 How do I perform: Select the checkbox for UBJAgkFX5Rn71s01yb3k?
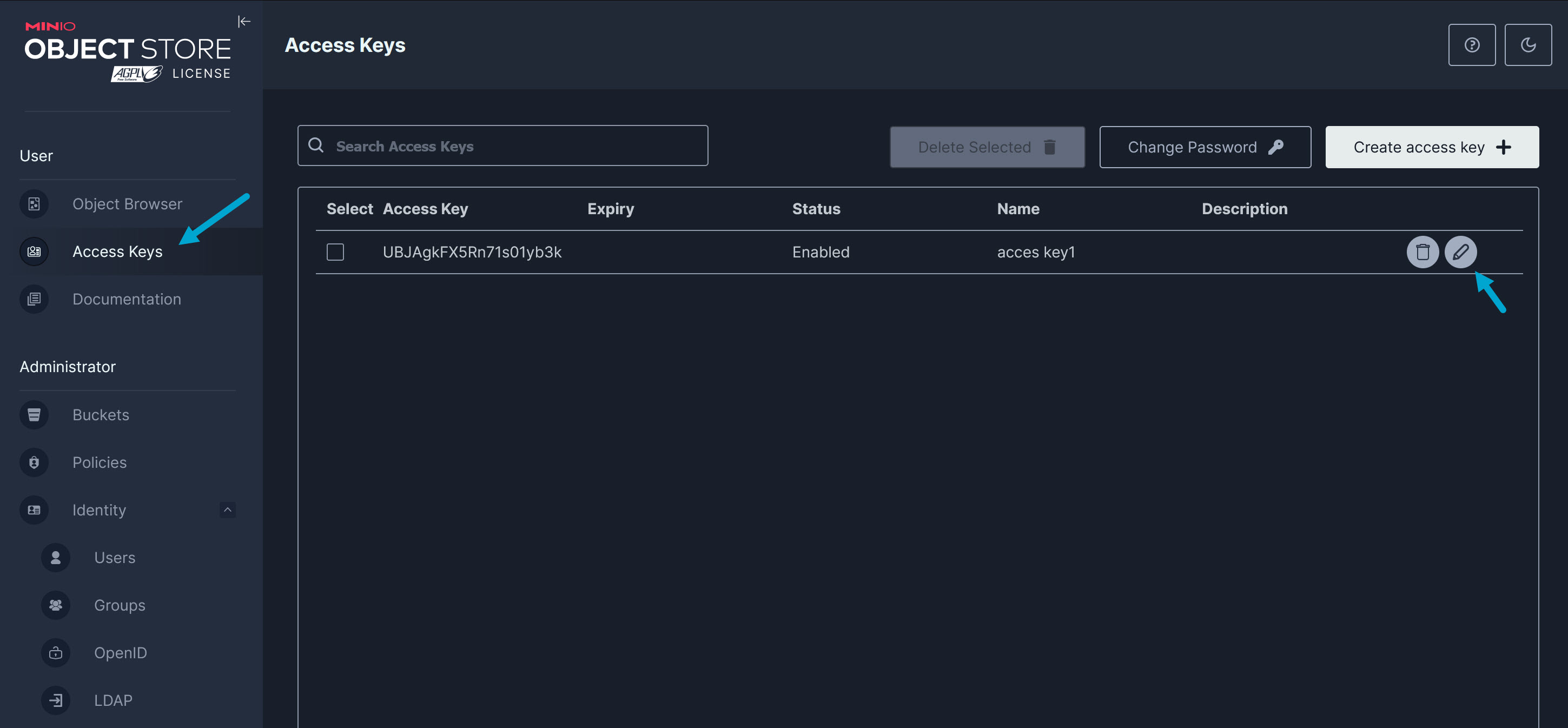pos(336,252)
